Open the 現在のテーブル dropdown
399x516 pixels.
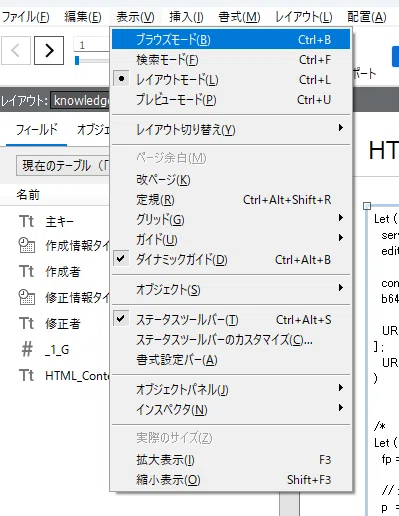click(x=63, y=165)
